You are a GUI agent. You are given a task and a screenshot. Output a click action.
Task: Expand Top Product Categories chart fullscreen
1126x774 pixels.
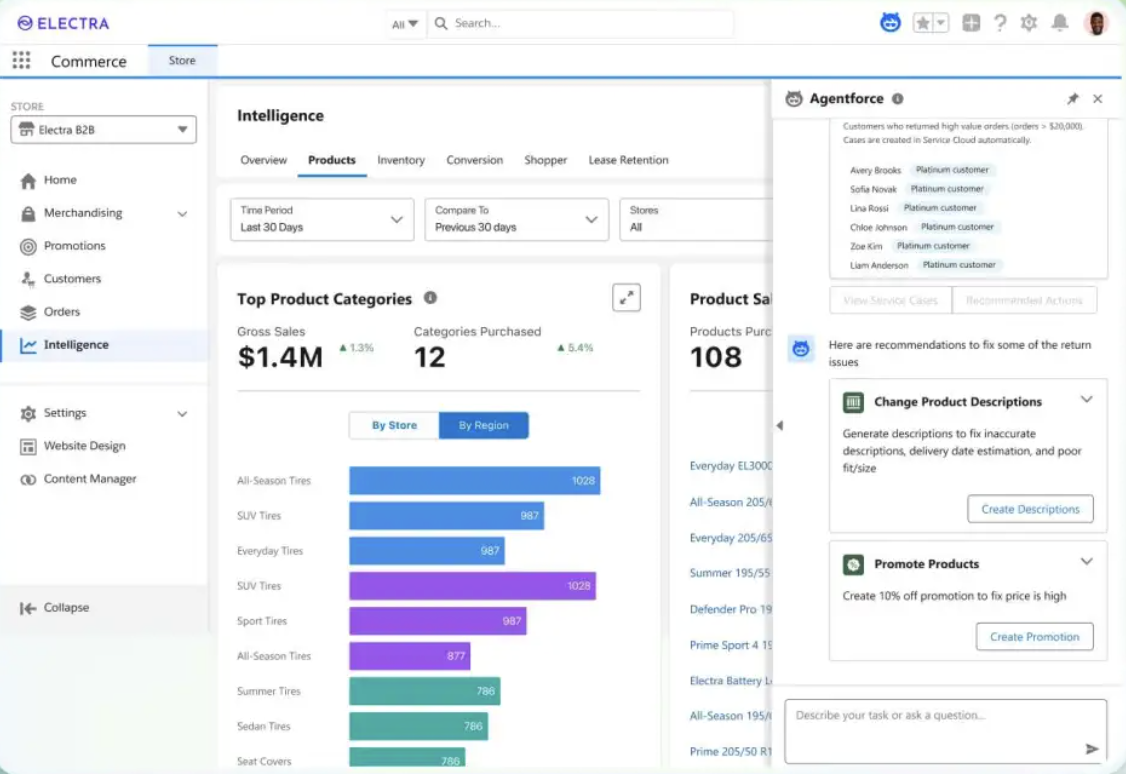coord(626,297)
